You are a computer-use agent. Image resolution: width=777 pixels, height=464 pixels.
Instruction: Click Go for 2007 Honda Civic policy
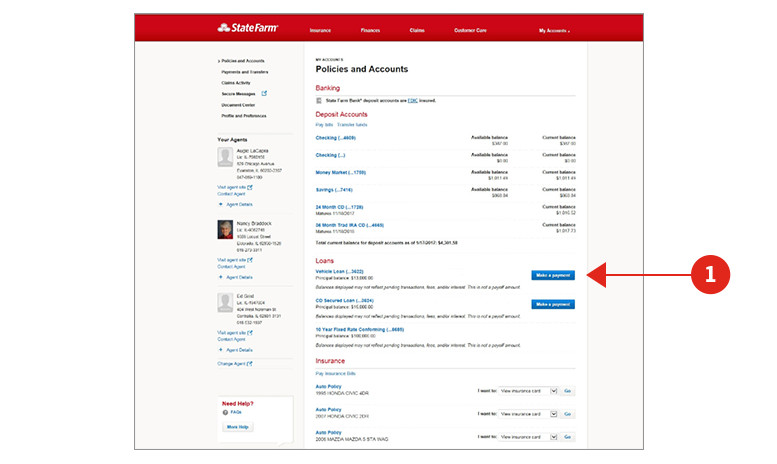pyautogui.click(x=567, y=414)
